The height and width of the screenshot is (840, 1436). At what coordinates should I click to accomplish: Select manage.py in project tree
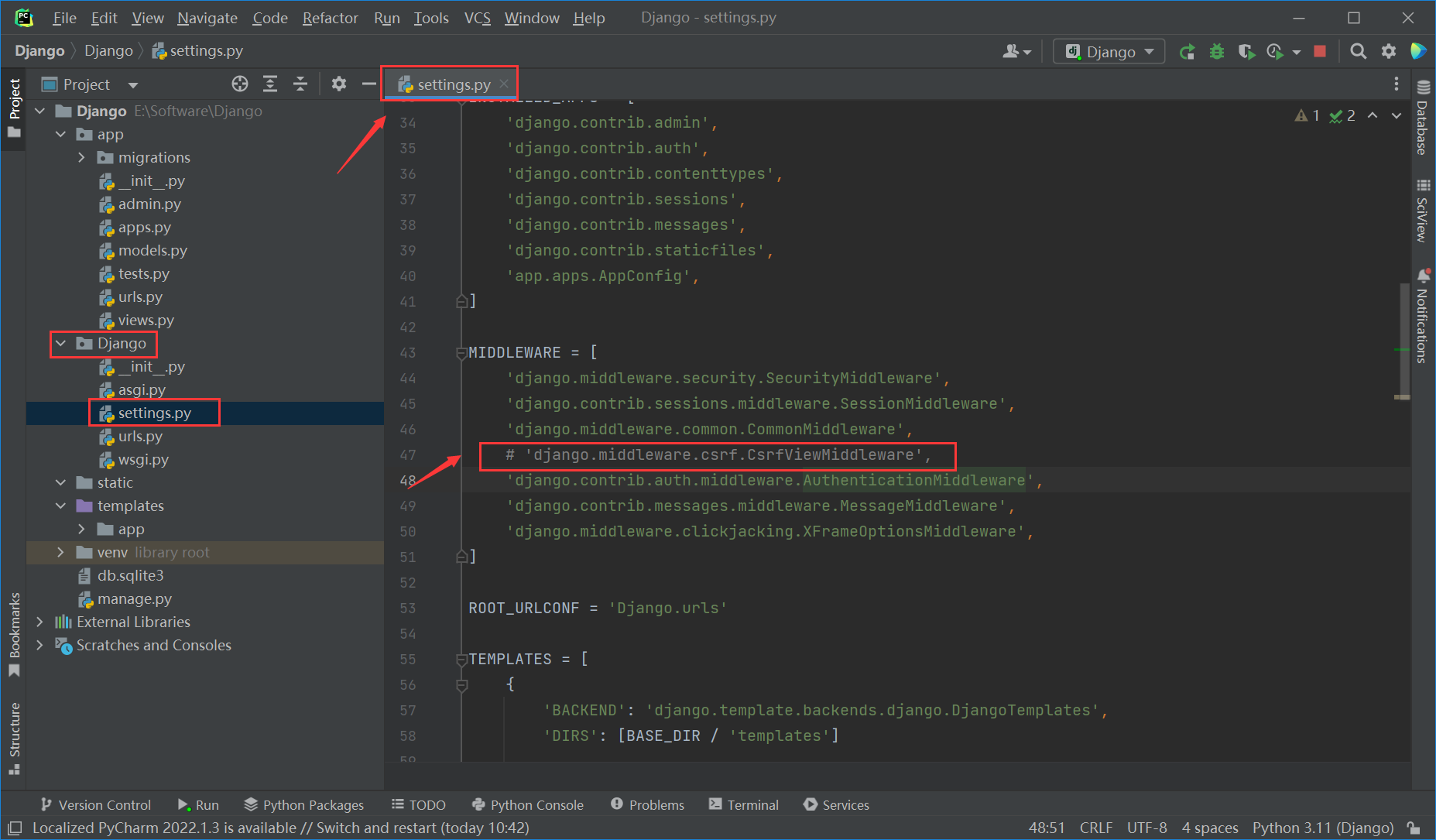coord(134,598)
